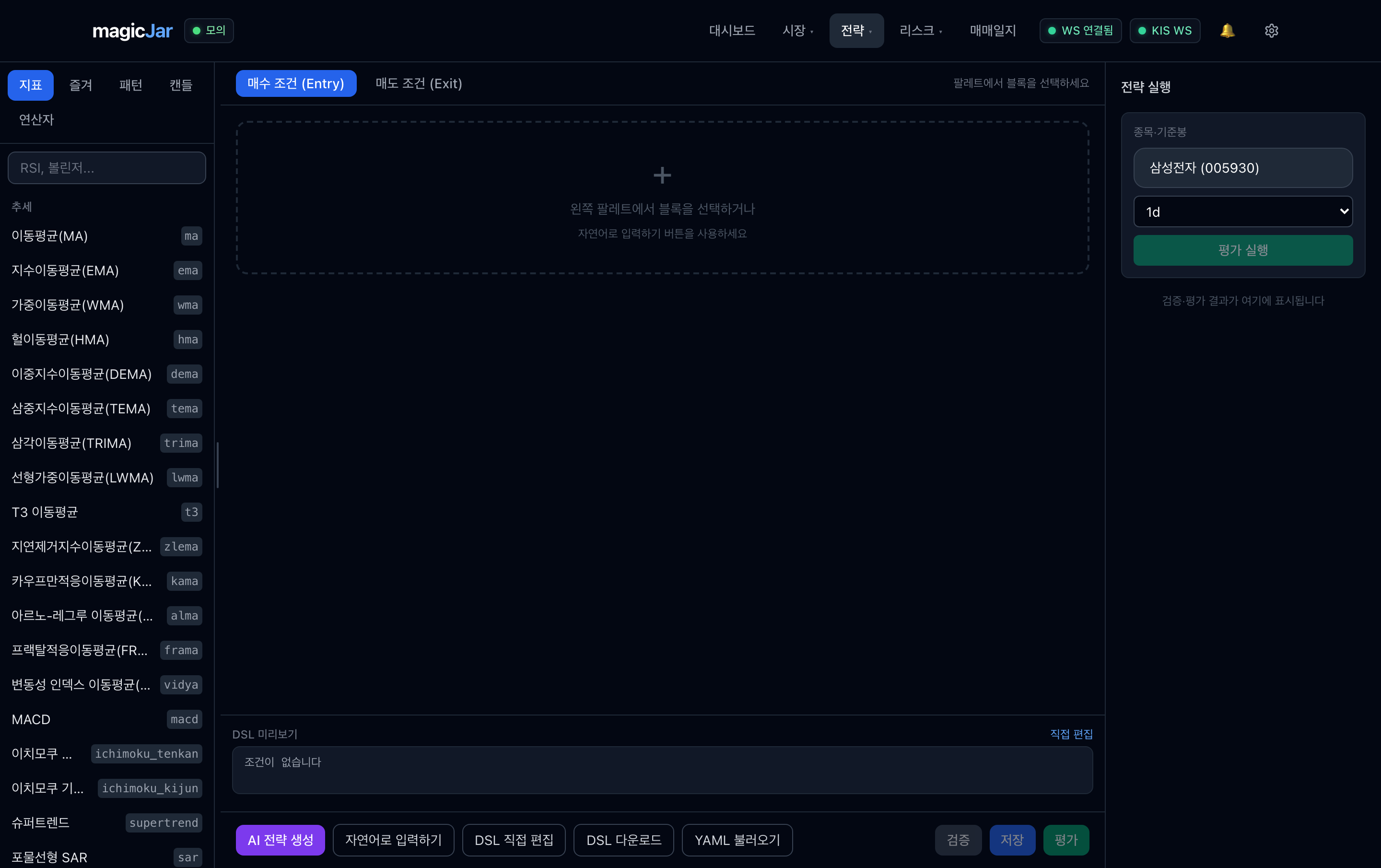Click the KIS WS status badge
This screenshot has width=1381, height=868.
(1164, 30)
